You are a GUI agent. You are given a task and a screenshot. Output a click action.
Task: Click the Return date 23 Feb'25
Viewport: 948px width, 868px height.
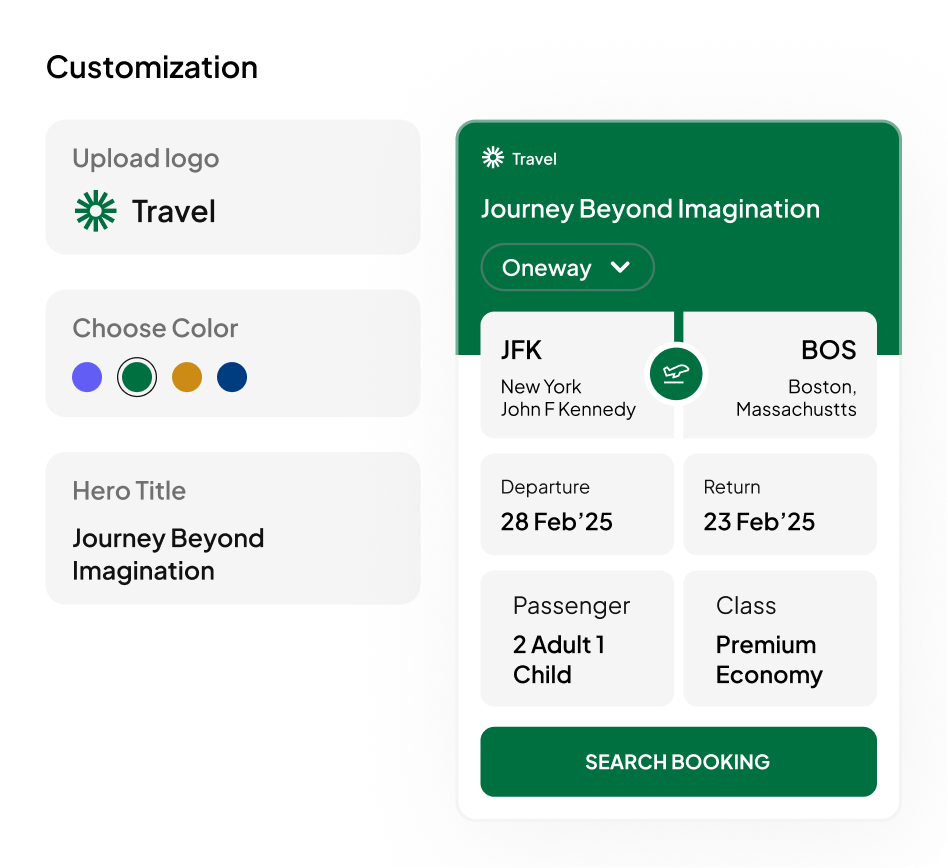779,505
